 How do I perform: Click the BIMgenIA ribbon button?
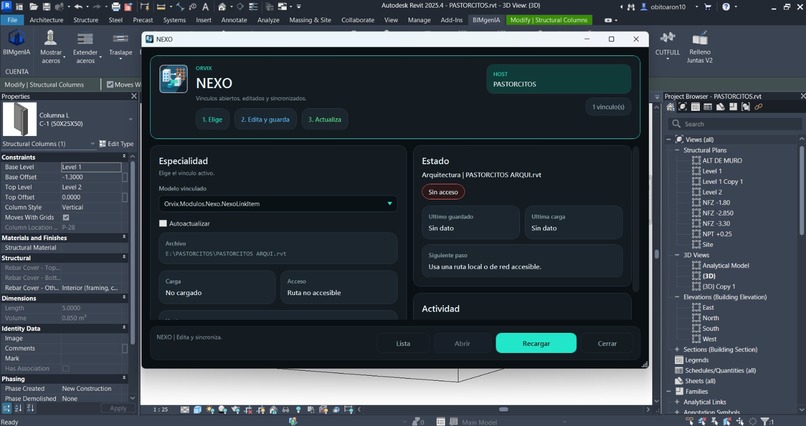click(16, 43)
